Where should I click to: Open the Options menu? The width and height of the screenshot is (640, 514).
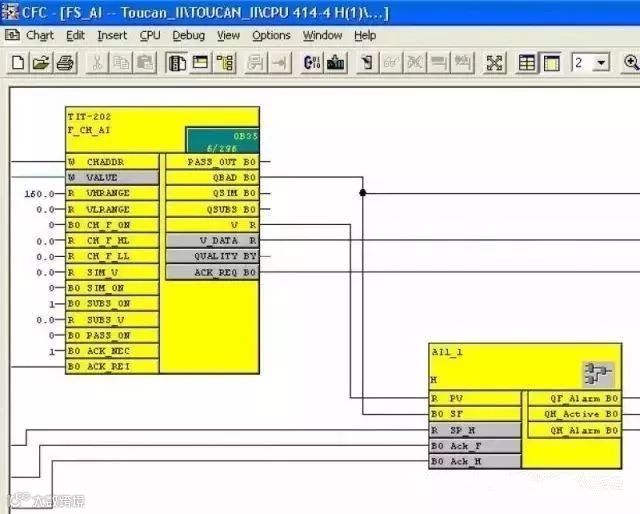[x=271, y=36]
